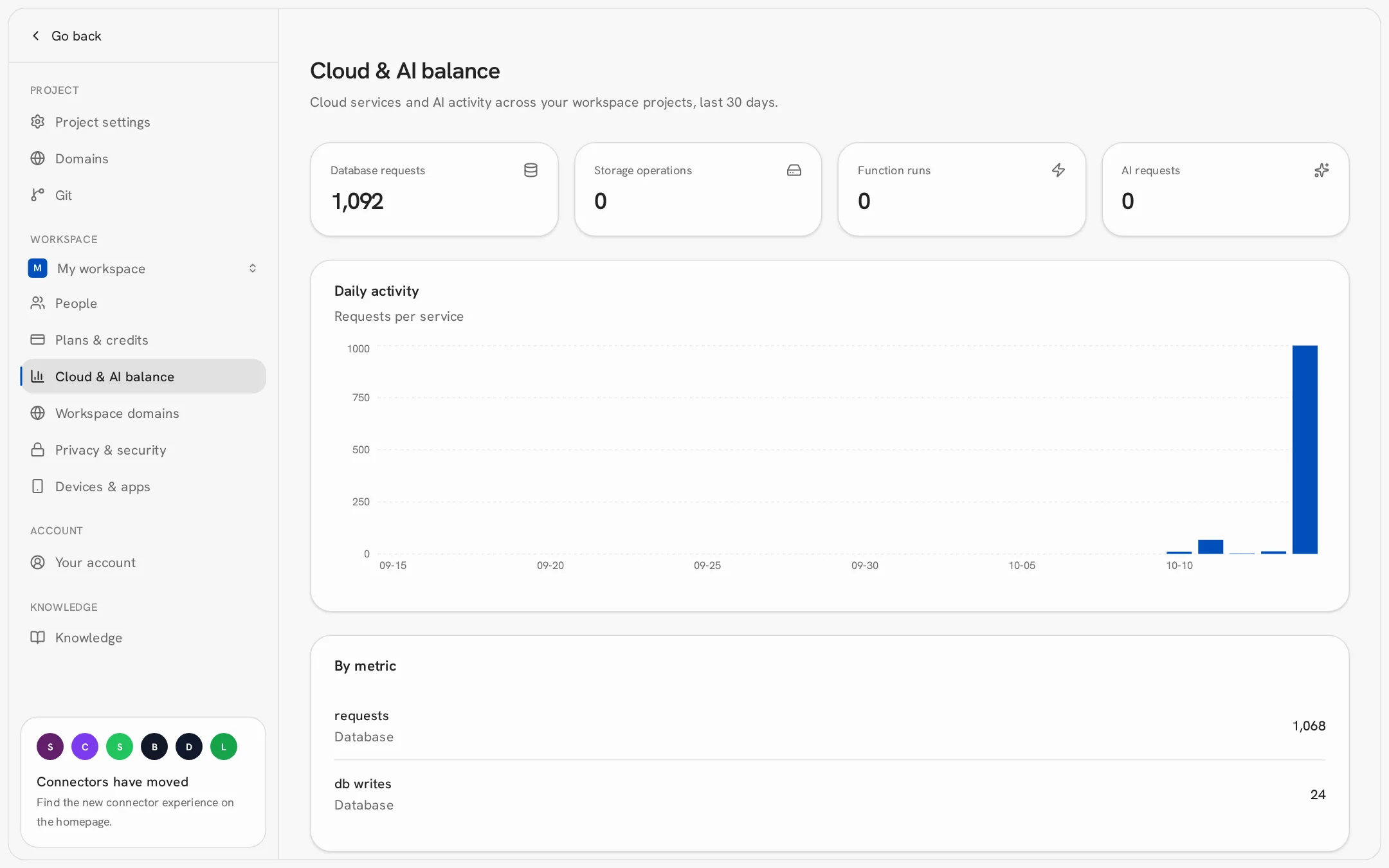
Task: Click the 1,068 requests value
Action: pos(1309,726)
